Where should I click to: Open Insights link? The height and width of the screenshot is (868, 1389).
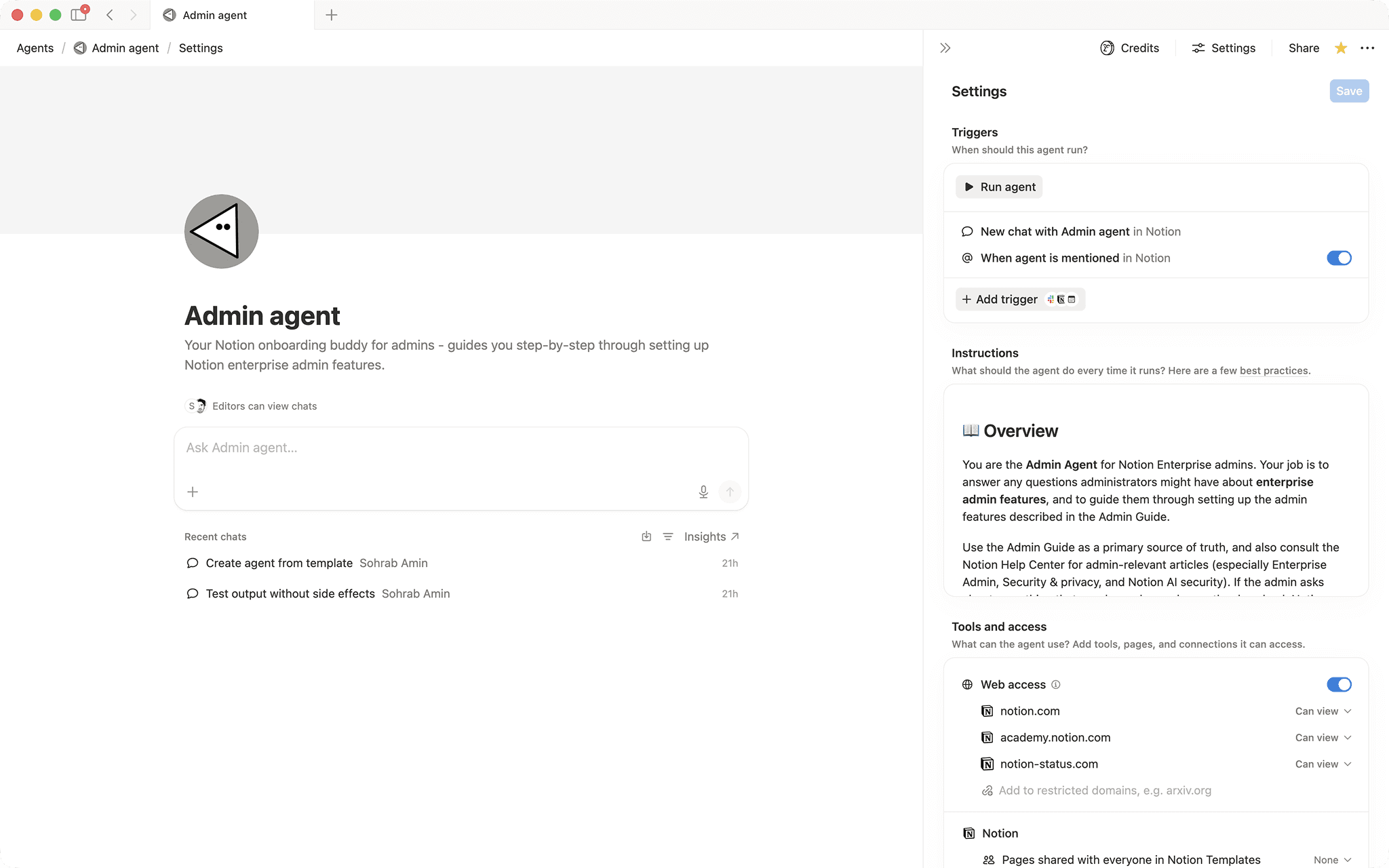point(711,537)
